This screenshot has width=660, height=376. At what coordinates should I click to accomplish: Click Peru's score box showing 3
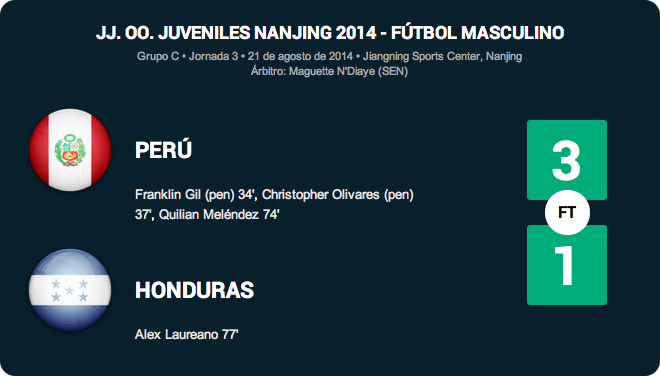coord(567,160)
